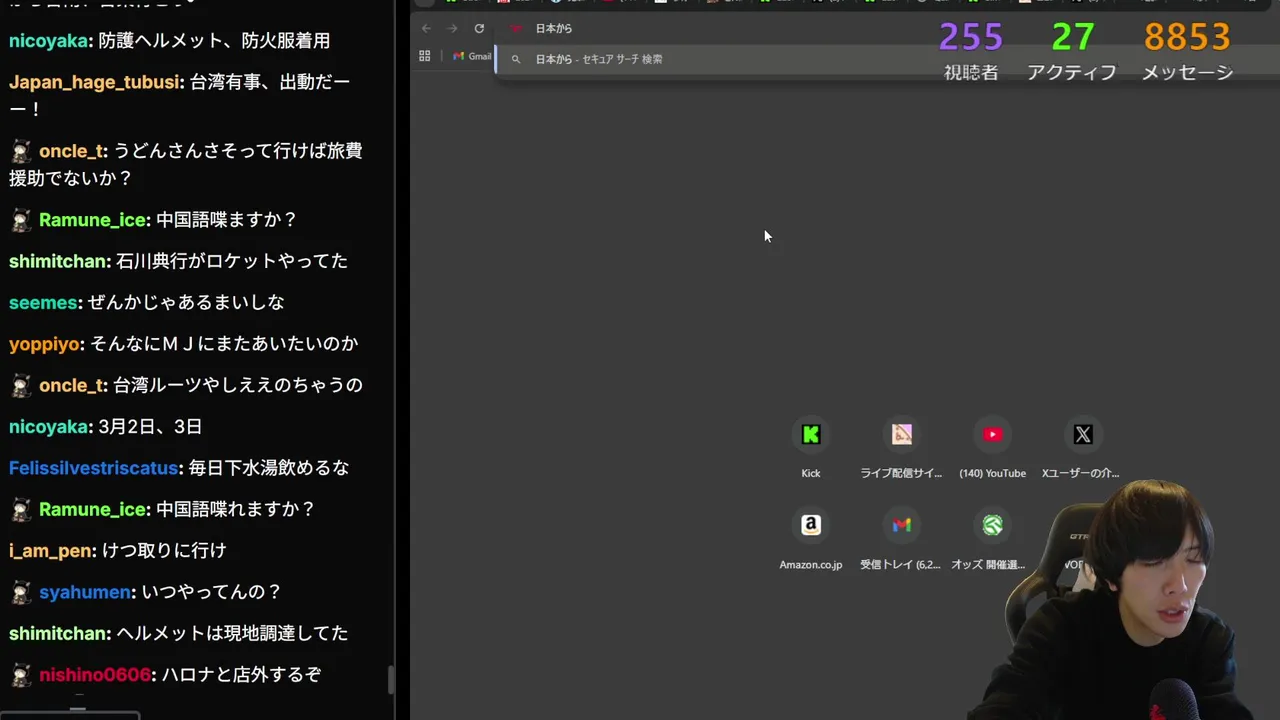
Task: Click shimitchan's ヘルメットは現地調達してた message
Action: pyautogui.click(x=232, y=634)
